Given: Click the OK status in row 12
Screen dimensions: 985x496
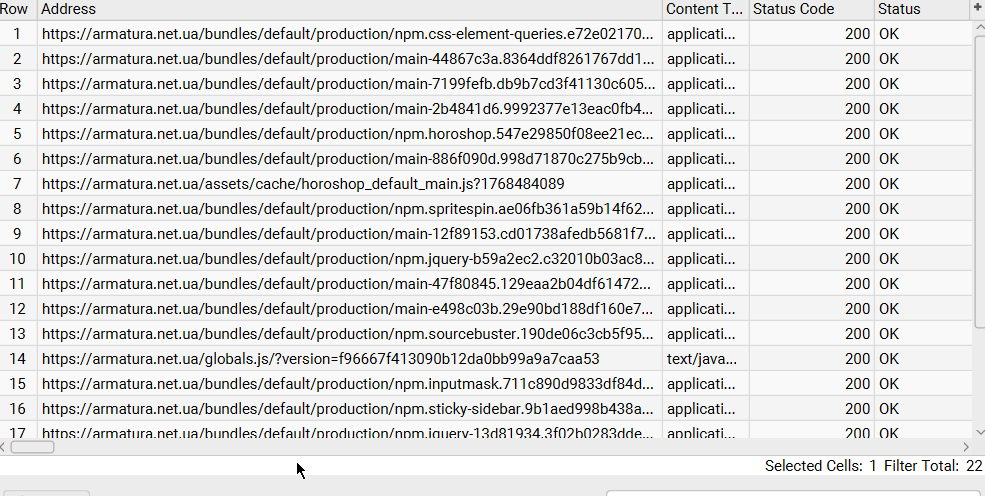Looking at the screenshot, I should [889, 308].
